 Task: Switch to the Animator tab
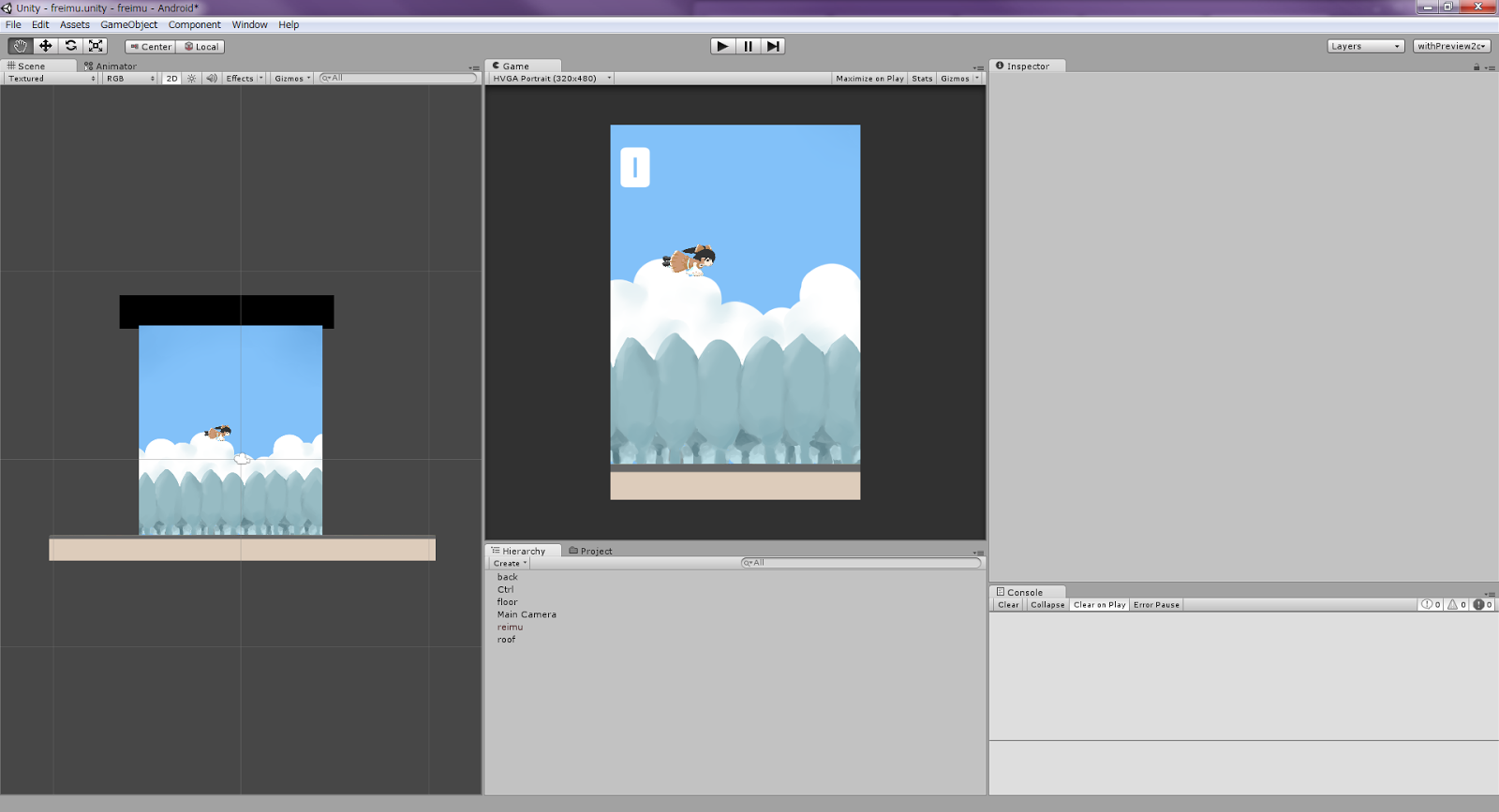tap(111, 66)
